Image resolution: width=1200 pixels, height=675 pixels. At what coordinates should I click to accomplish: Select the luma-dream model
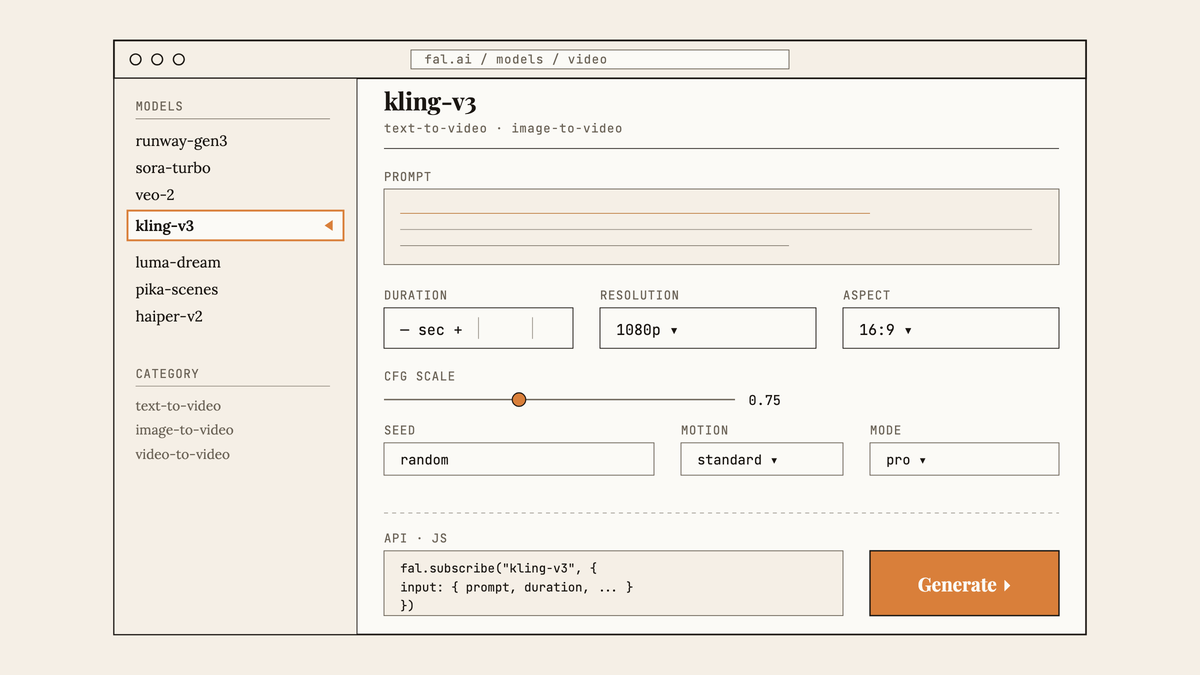[178, 262]
